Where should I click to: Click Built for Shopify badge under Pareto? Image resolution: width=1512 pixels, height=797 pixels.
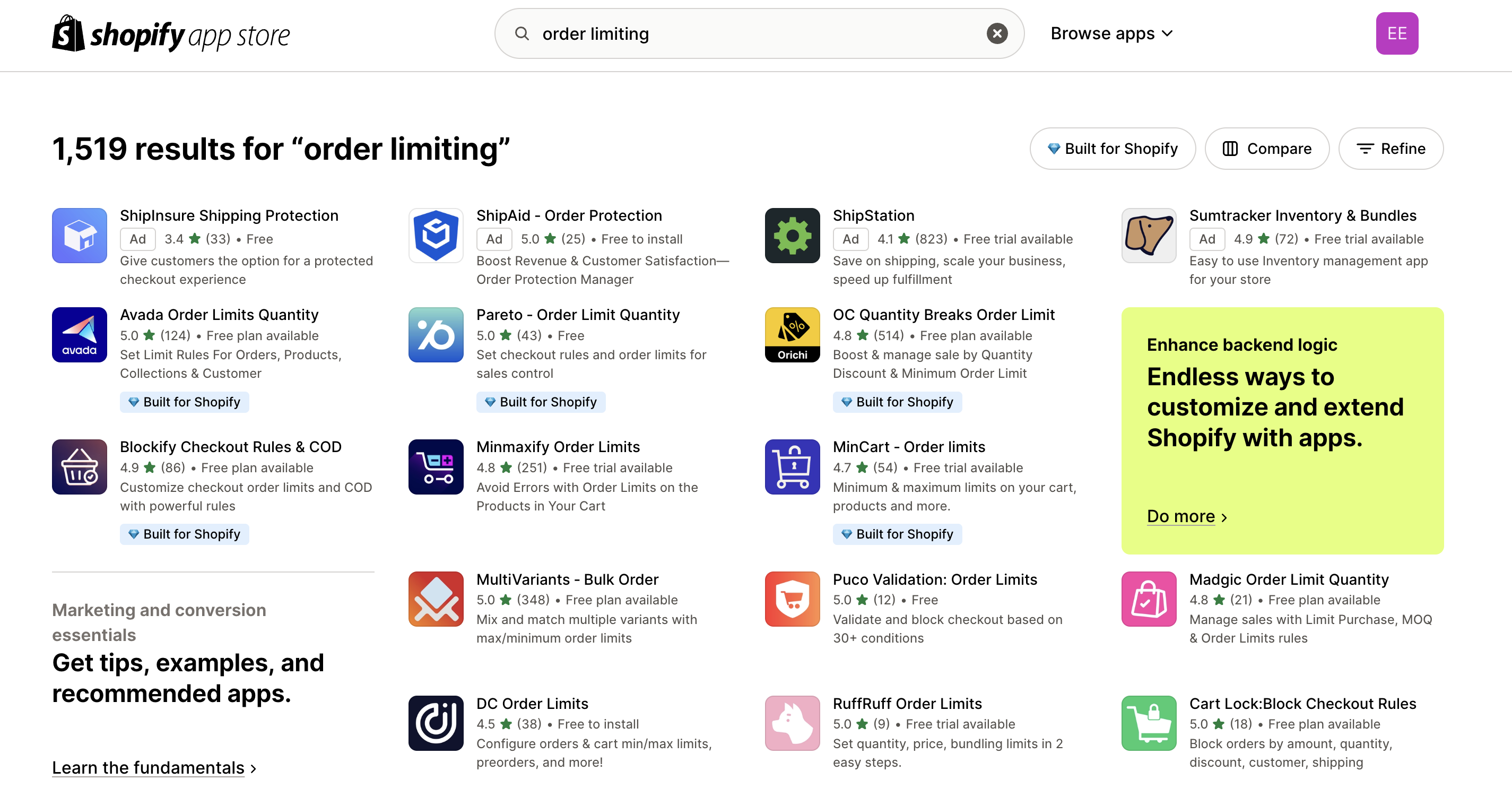541,402
